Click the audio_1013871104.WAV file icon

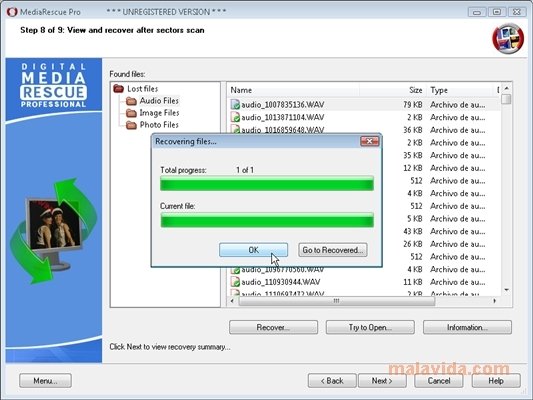click(x=235, y=117)
